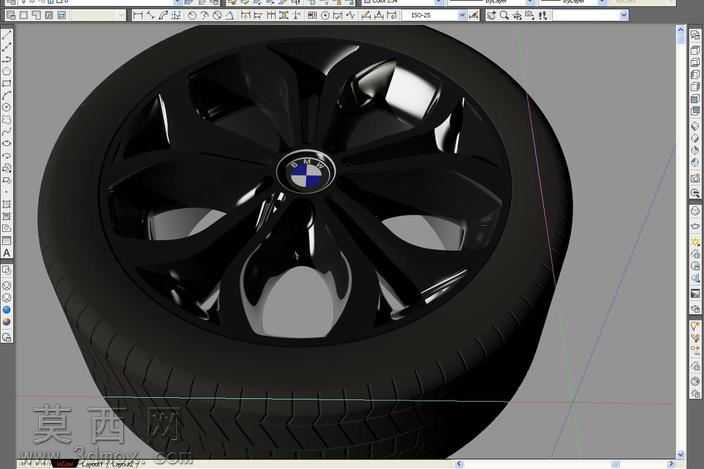Select the Circle tool
The height and width of the screenshot is (469, 704).
point(7,107)
